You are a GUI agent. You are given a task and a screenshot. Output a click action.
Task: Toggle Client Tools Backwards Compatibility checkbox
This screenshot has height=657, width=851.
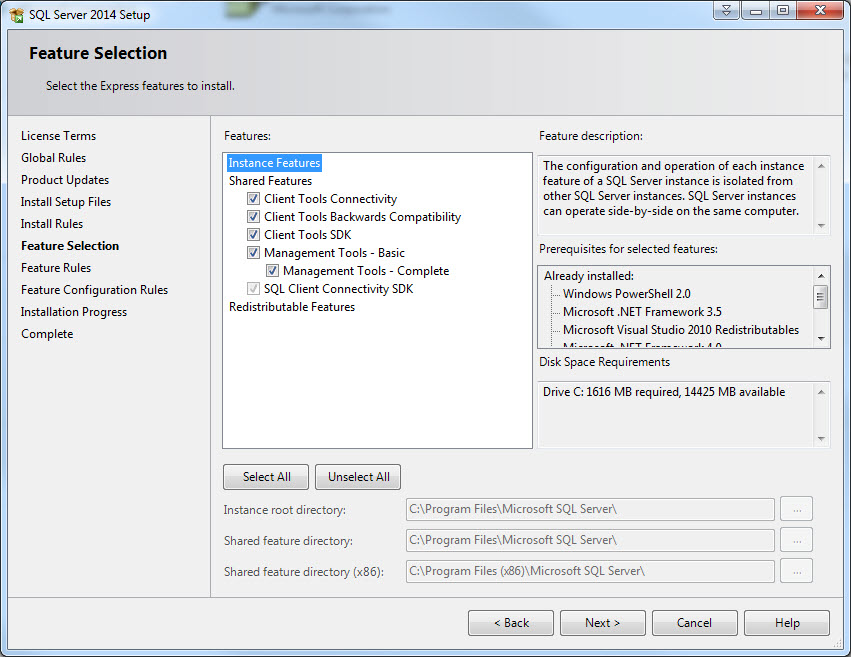coord(253,216)
